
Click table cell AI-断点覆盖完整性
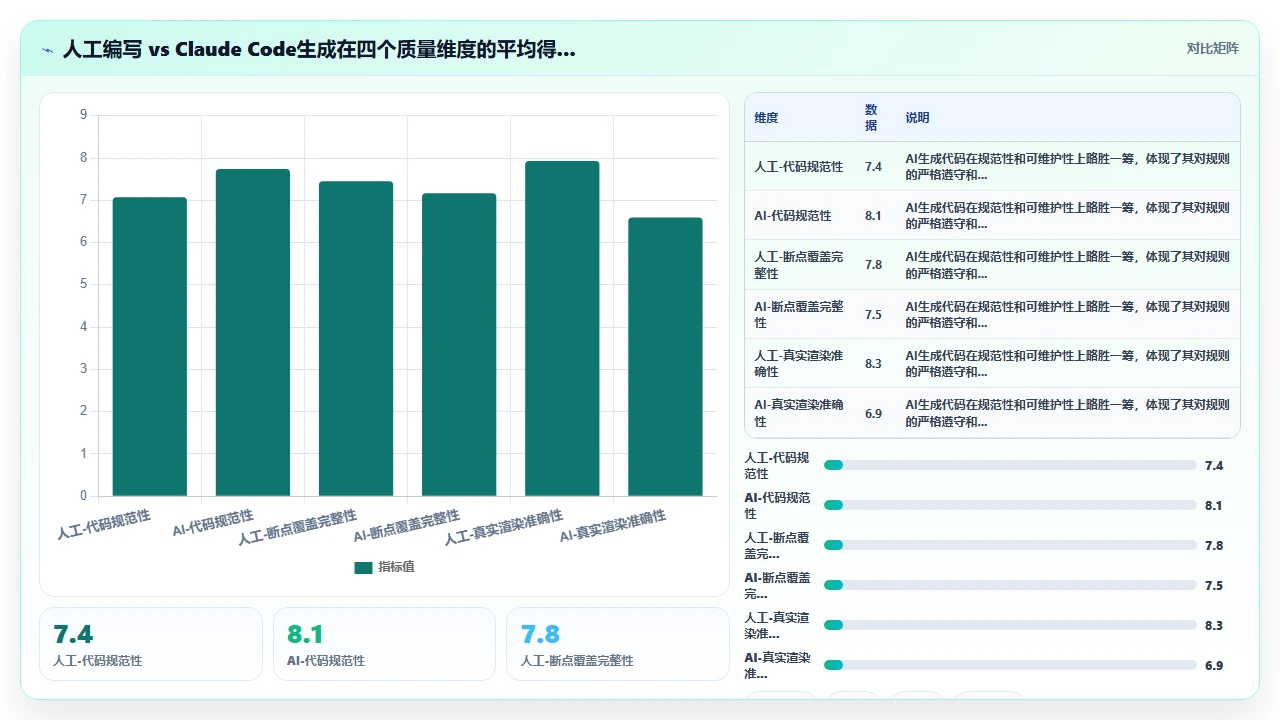pyautogui.click(x=799, y=314)
